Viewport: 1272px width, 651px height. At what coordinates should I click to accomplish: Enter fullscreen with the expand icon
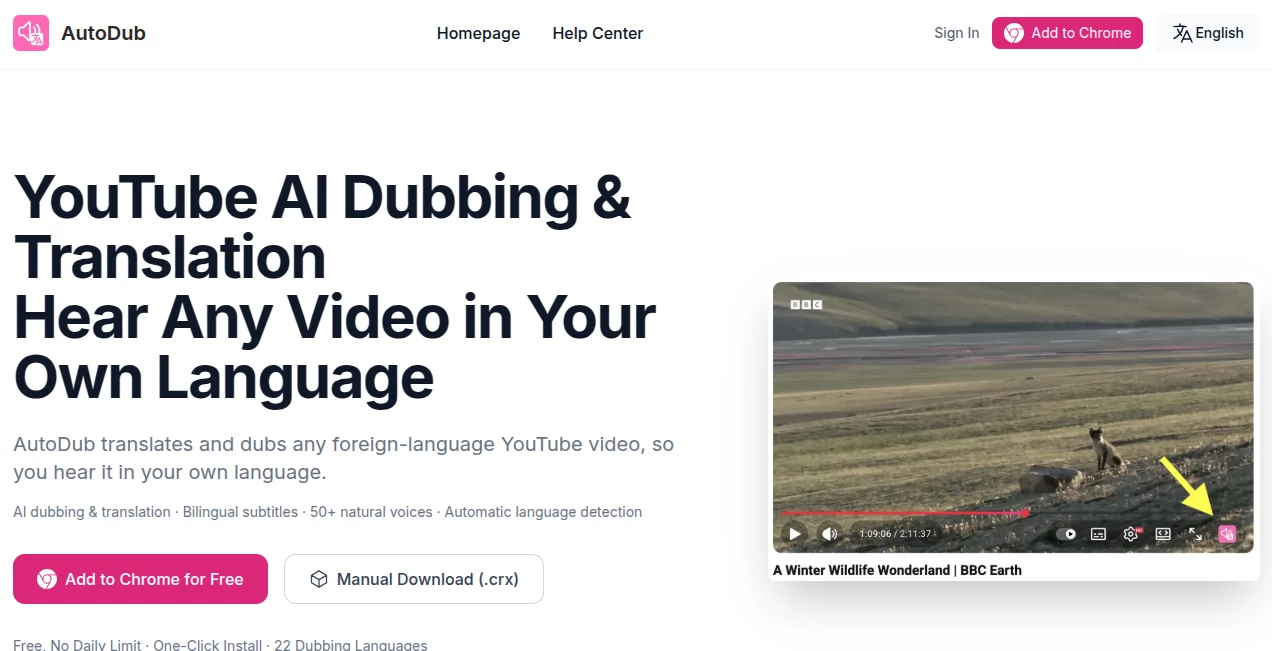(1195, 534)
